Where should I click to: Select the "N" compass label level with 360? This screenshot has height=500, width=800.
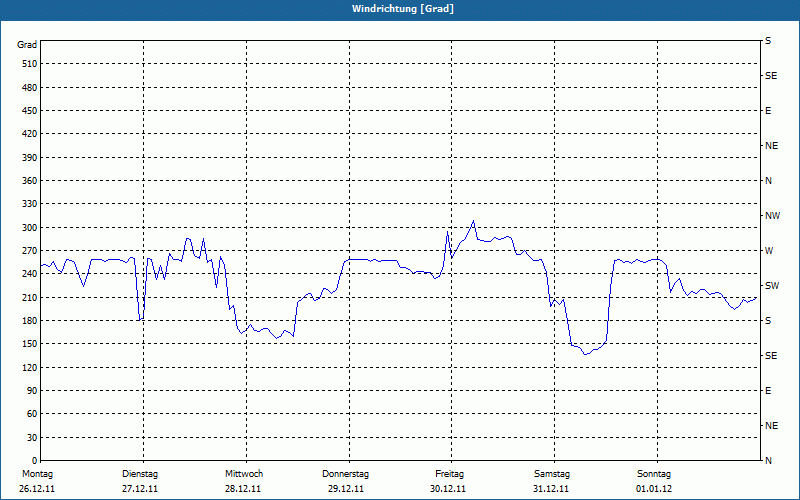[x=769, y=181]
